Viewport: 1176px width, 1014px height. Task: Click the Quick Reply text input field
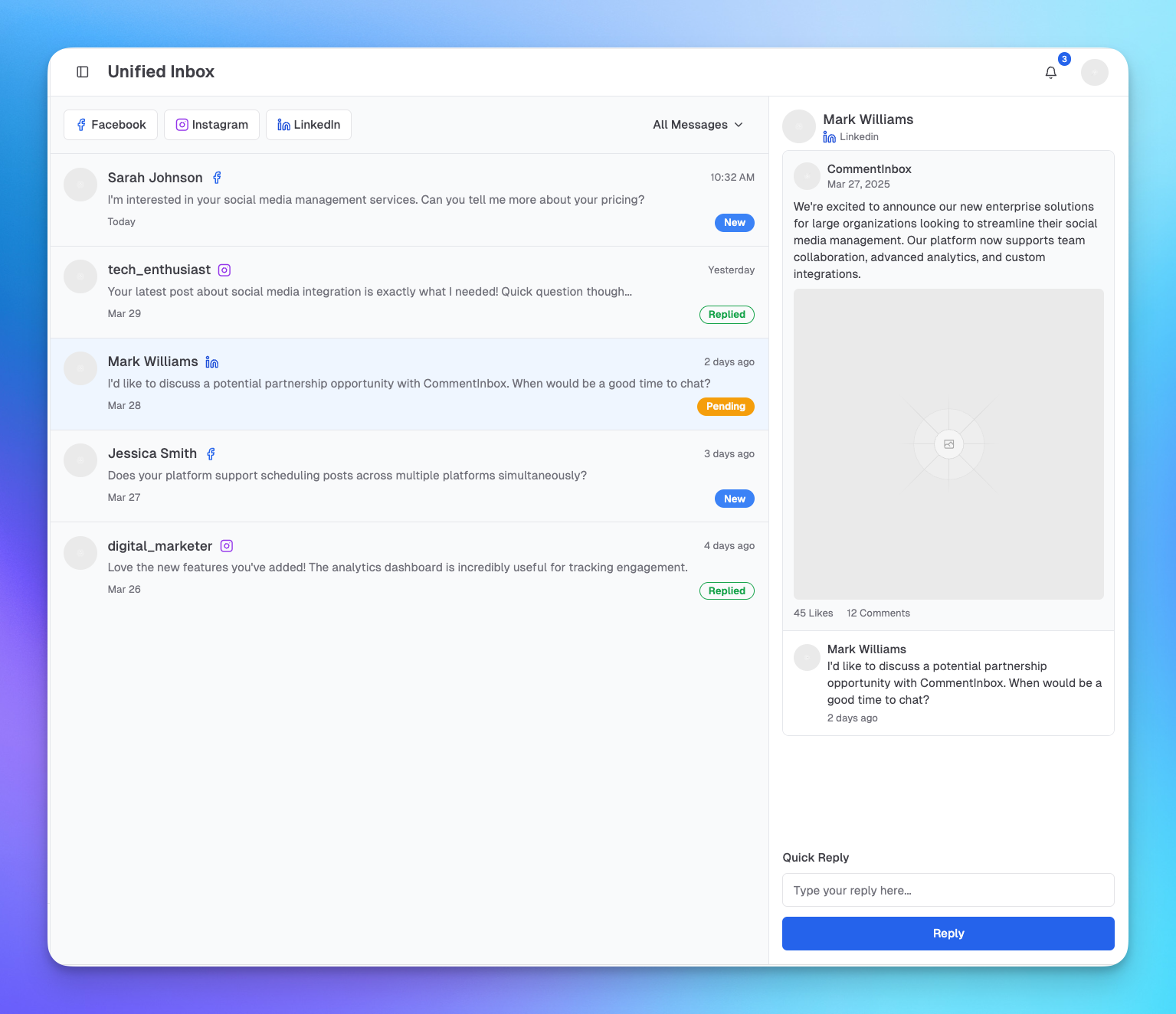pyautogui.click(x=948, y=890)
